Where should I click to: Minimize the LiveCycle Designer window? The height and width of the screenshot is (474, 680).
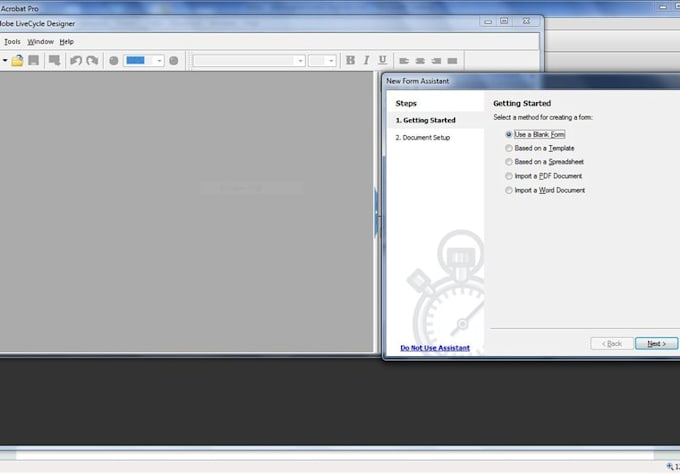[488, 21]
